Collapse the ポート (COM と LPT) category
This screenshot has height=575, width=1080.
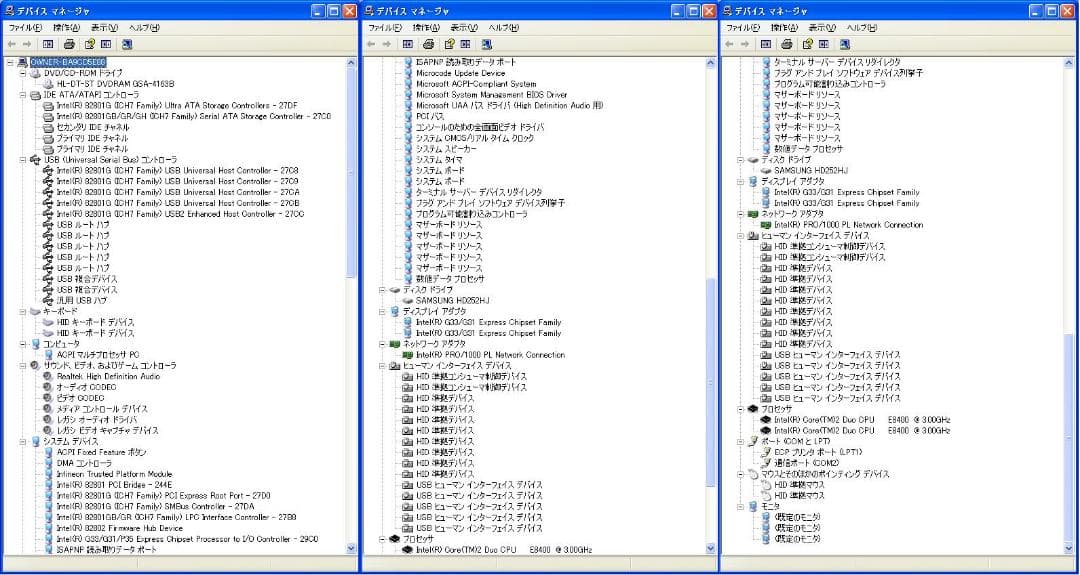point(740,441)
